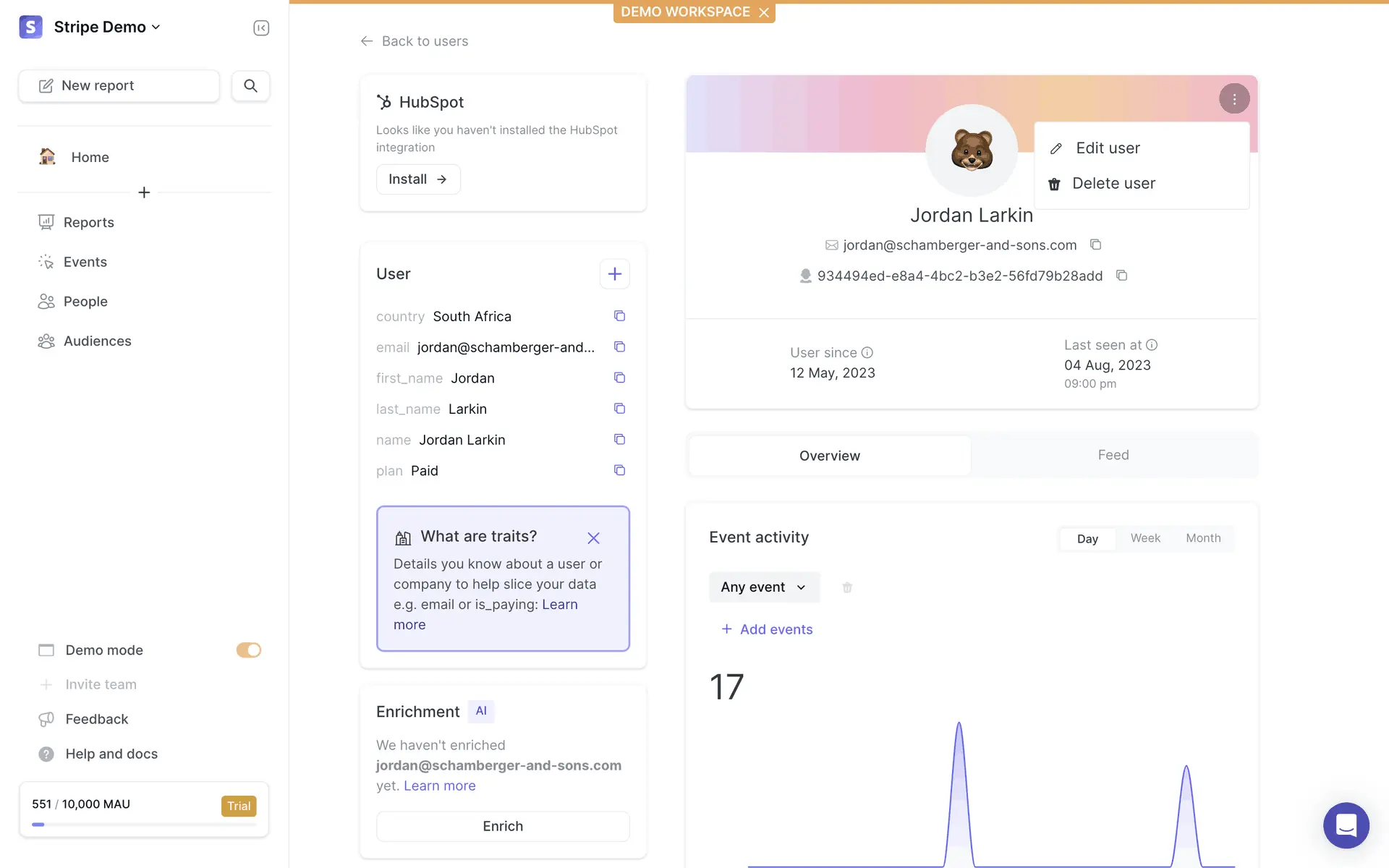1389x868 pixels.
Task: Switch event activity to Week view
Action: (1144, 538)
